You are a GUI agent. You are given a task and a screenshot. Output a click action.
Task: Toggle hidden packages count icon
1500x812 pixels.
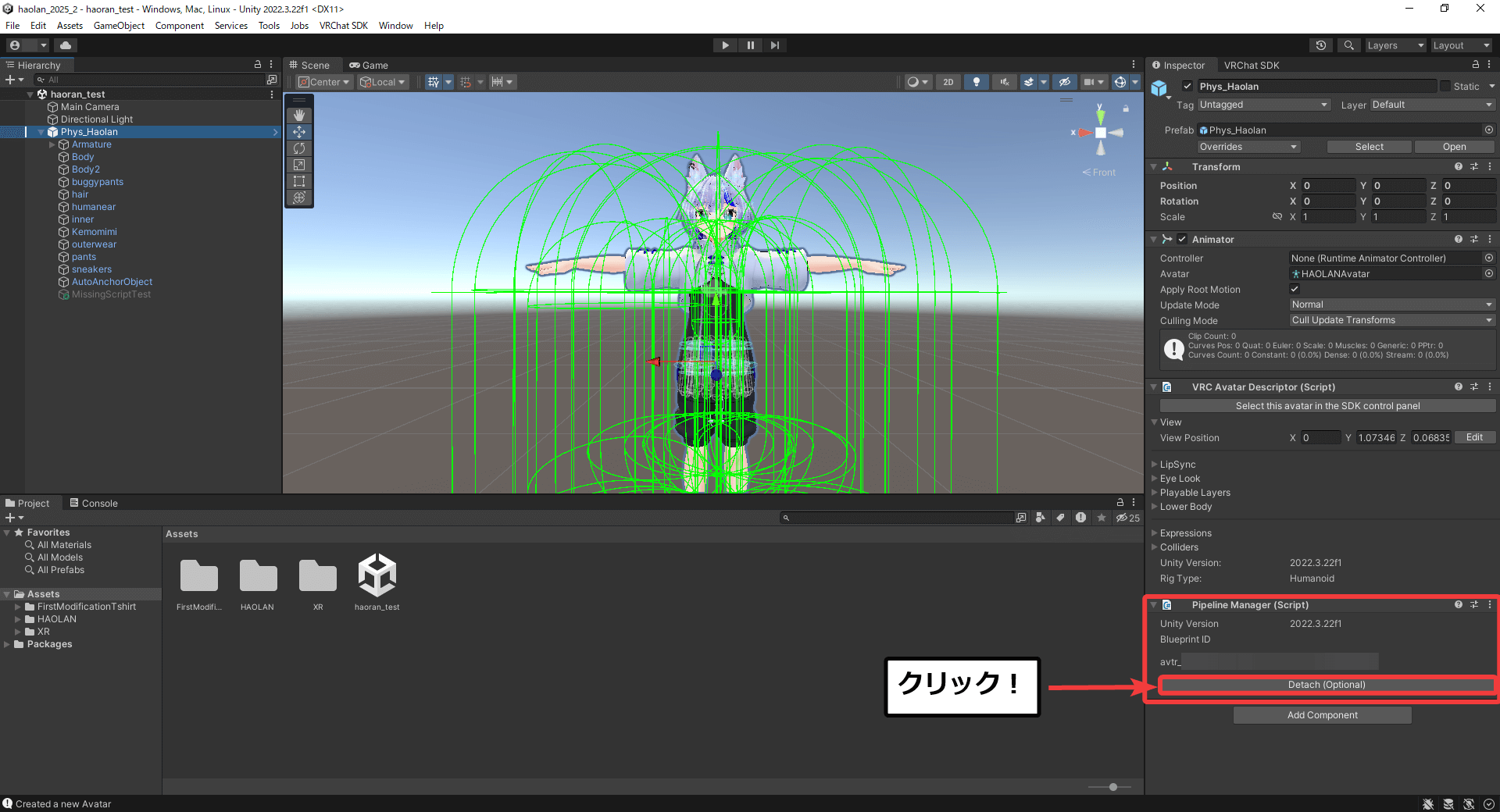click(1127, 518)
